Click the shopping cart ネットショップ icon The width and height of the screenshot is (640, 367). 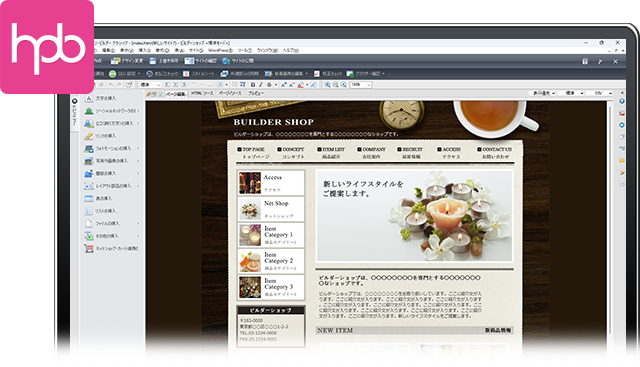tap(89, 248)
